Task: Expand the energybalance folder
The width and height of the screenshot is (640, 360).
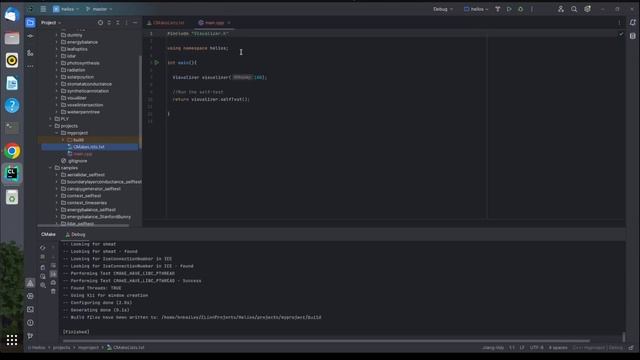Action: coord(57,42)
